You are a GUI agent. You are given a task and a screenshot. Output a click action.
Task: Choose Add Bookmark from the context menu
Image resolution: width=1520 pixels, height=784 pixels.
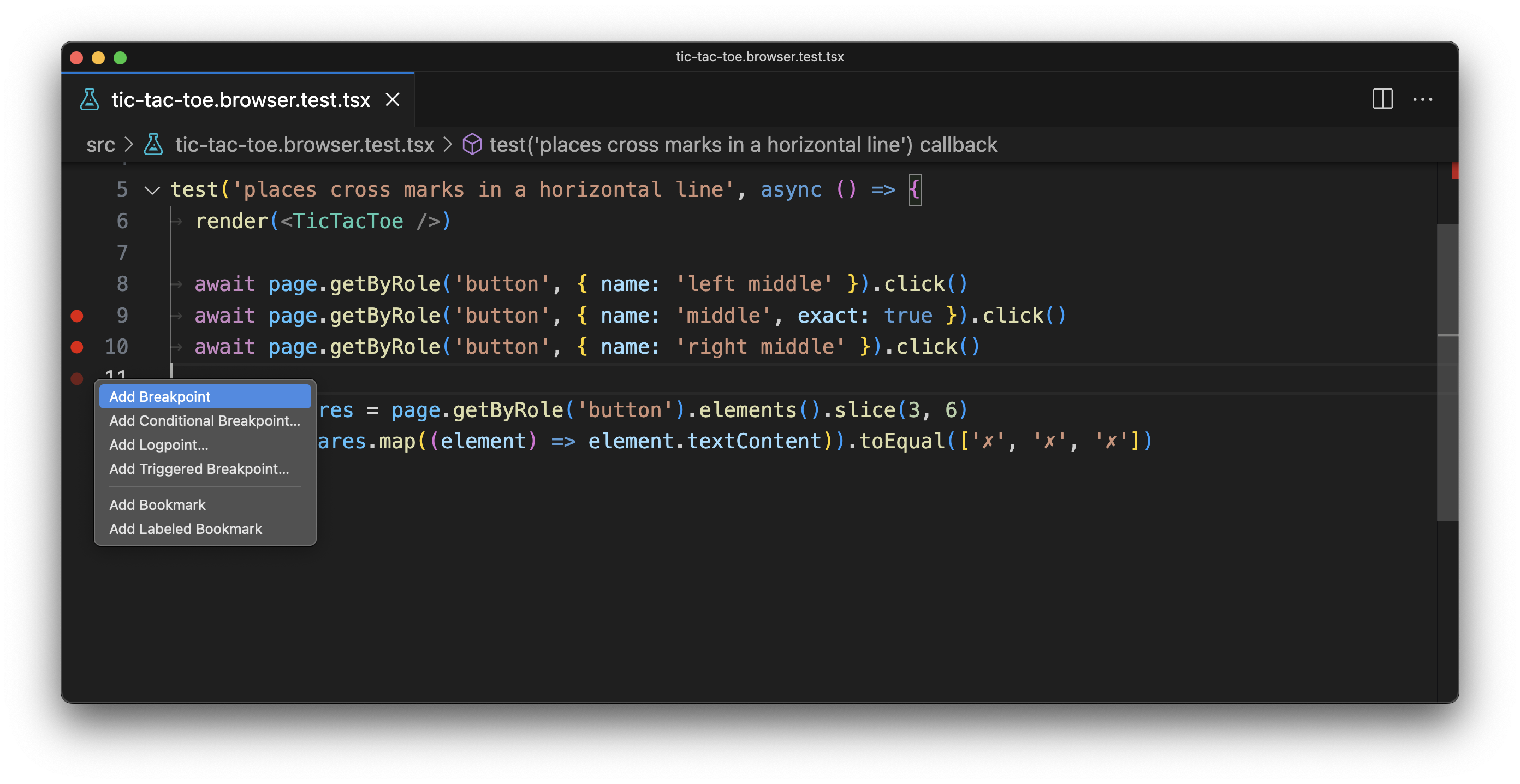205,505
